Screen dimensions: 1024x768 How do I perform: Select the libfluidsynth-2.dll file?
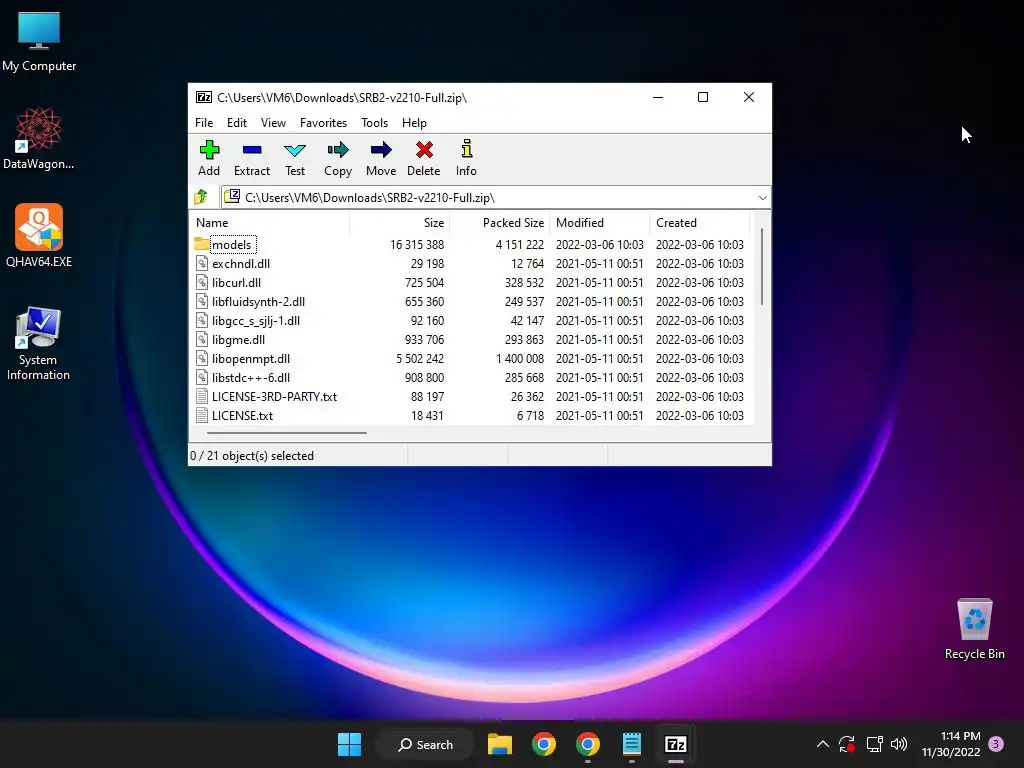(472, 301)
